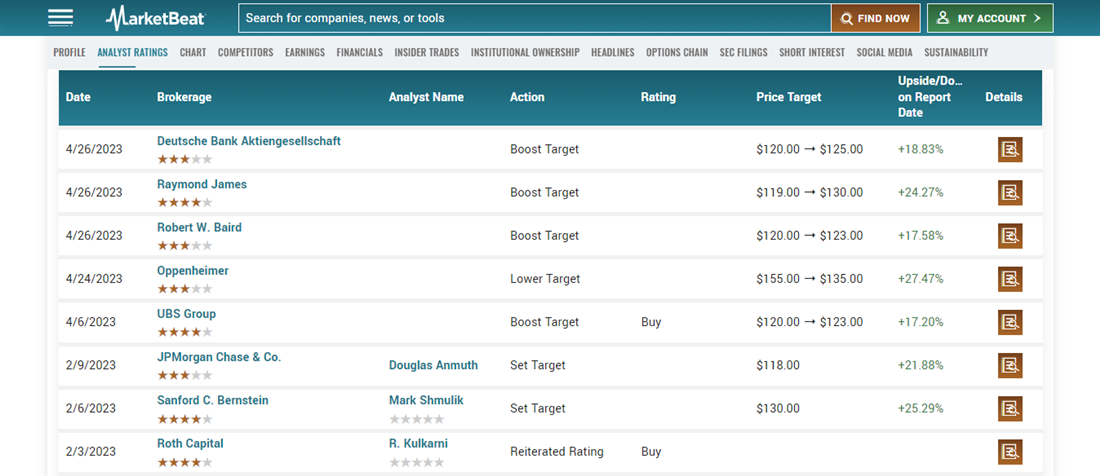Open details icon for Oppenheimer row
The width and height of the screenshot is (1100, 476).
[1010, 279]
